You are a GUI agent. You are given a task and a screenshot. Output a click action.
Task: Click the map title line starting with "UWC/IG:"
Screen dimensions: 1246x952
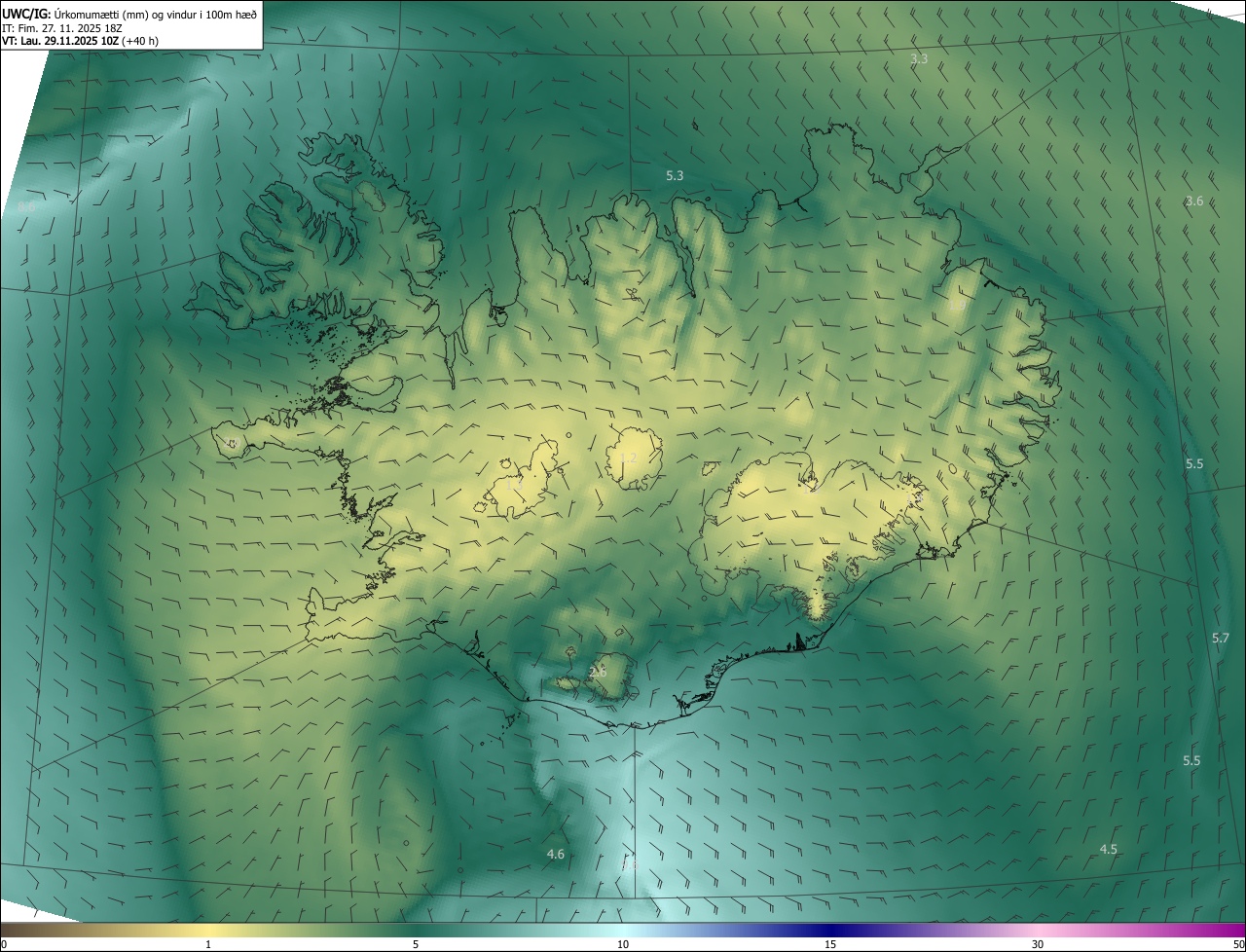pos(129,14)
